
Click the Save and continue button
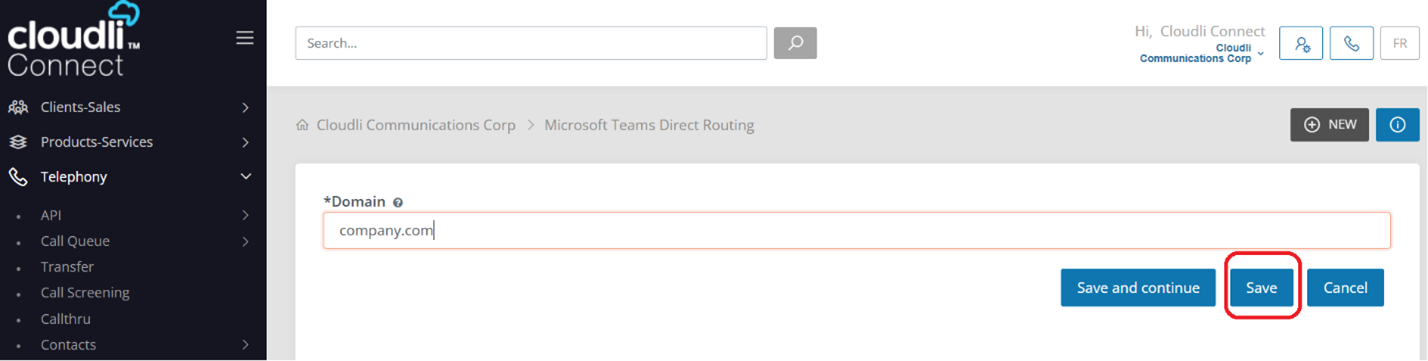(x=1138, y=287)
